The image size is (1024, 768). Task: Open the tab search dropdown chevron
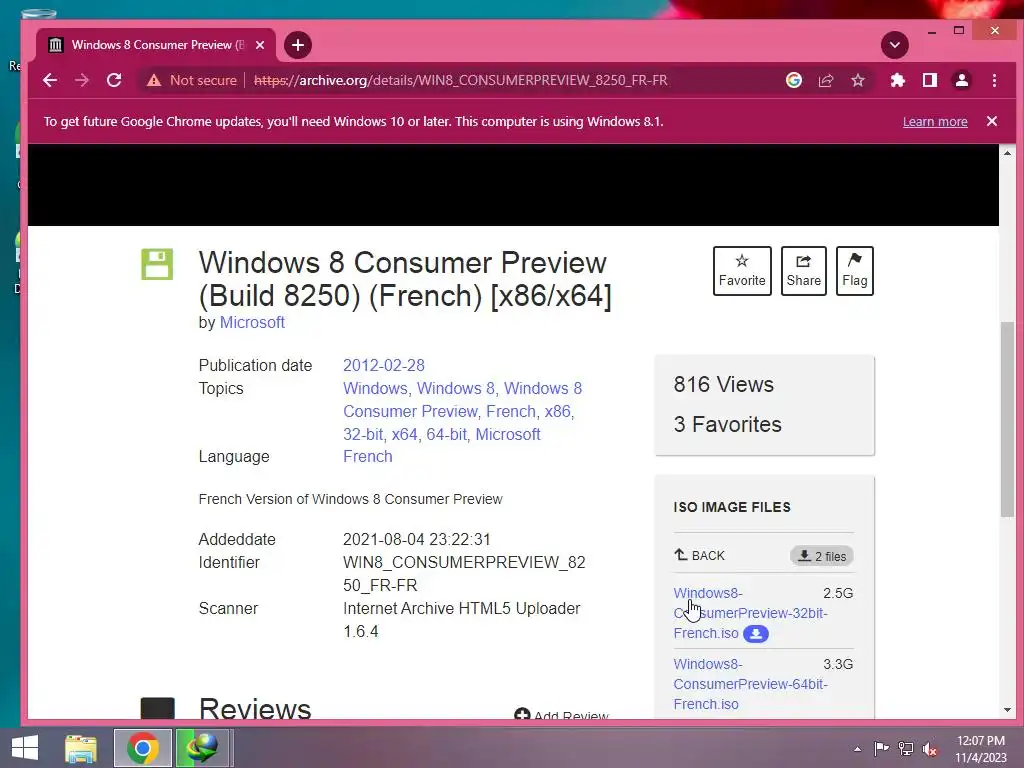pos(895,45)
